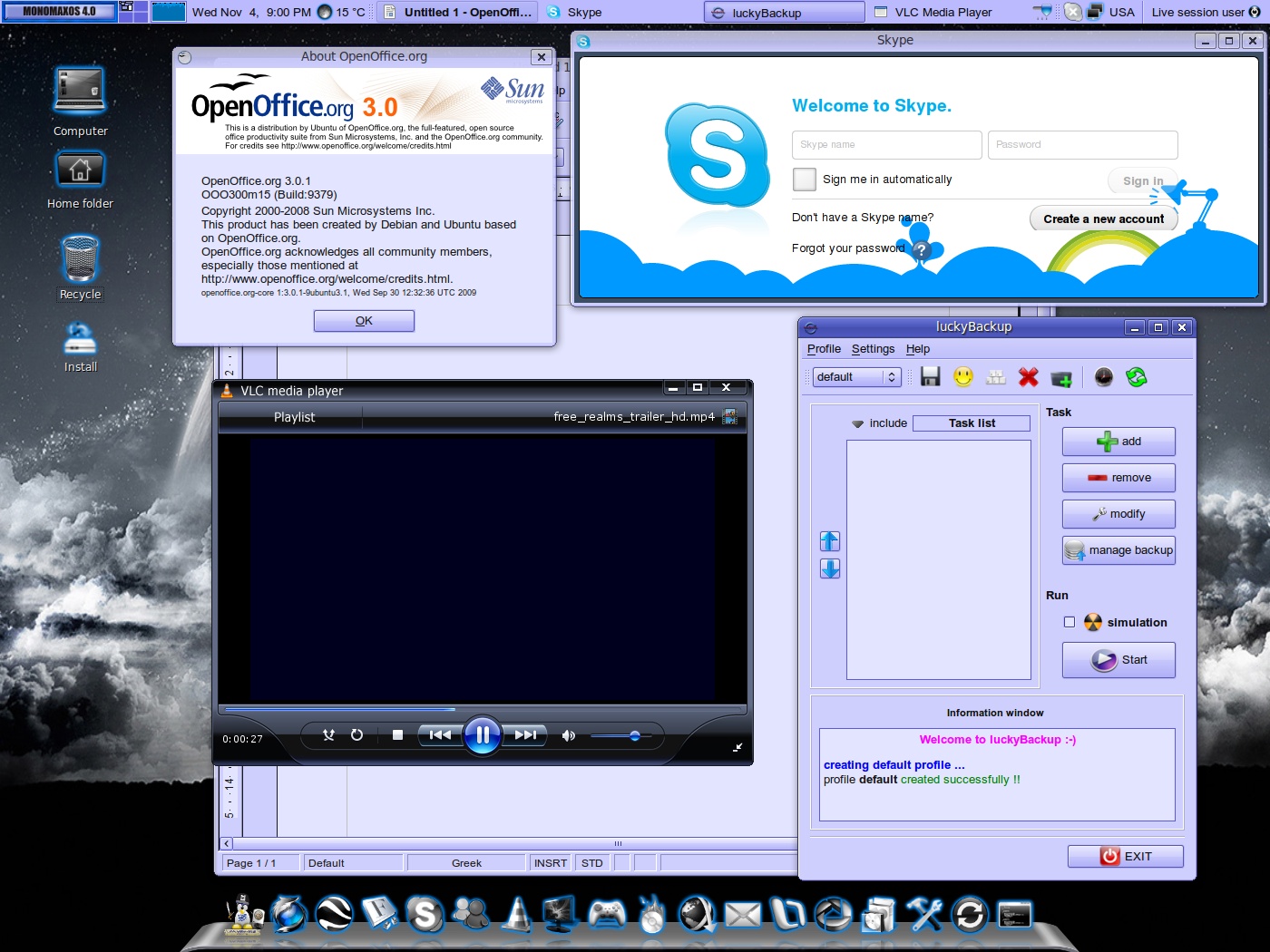This screenshot has width=1270, height=952.
Task: Click the Skype Password field
Action: tap(1083, 145)
